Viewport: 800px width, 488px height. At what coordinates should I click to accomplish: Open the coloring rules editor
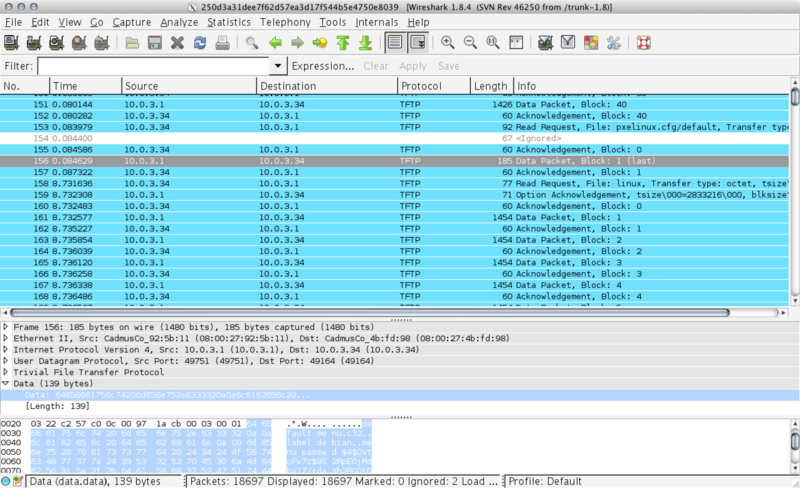591,43
